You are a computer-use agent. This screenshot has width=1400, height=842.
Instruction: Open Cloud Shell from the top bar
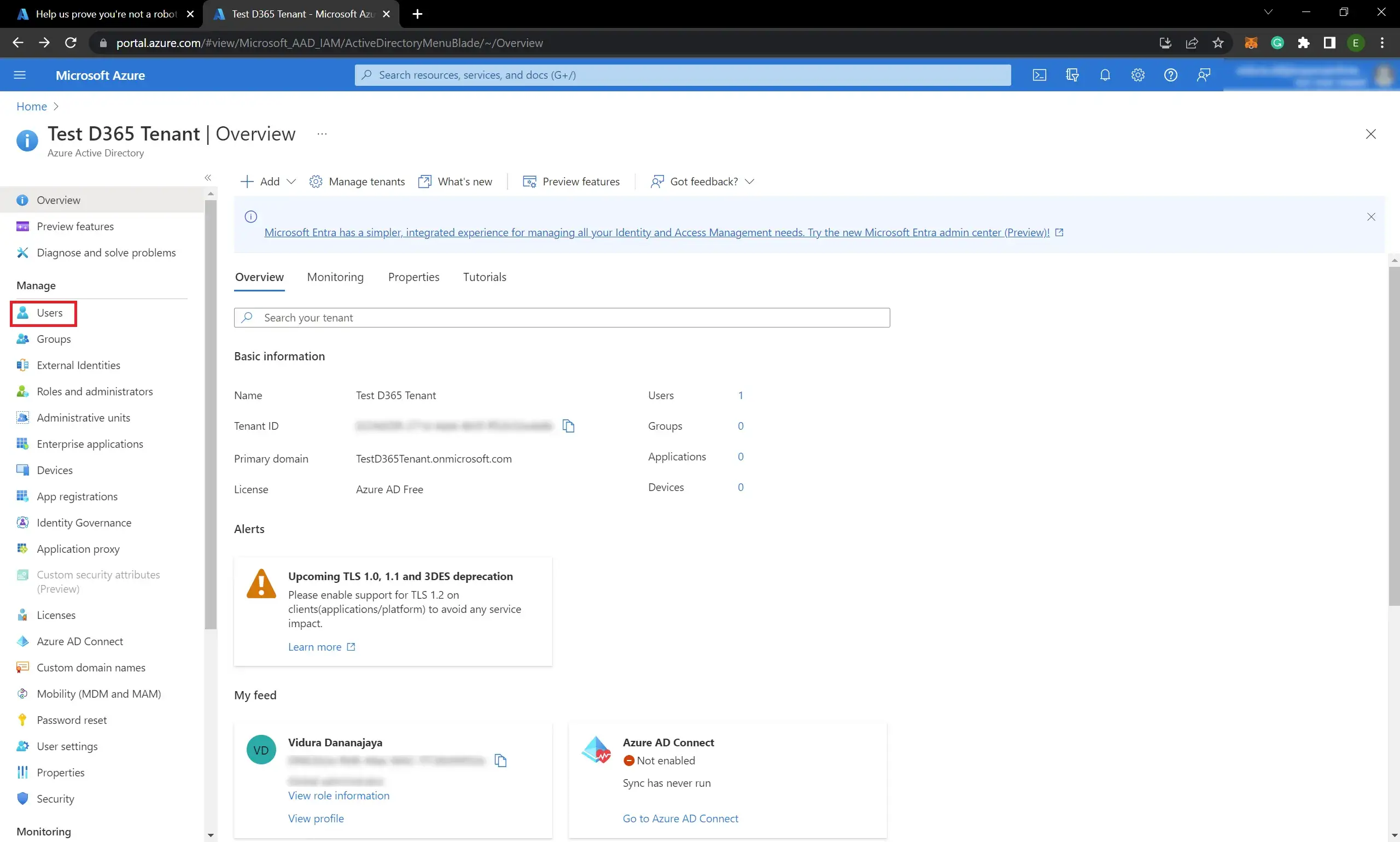[x=1039, y=75]
